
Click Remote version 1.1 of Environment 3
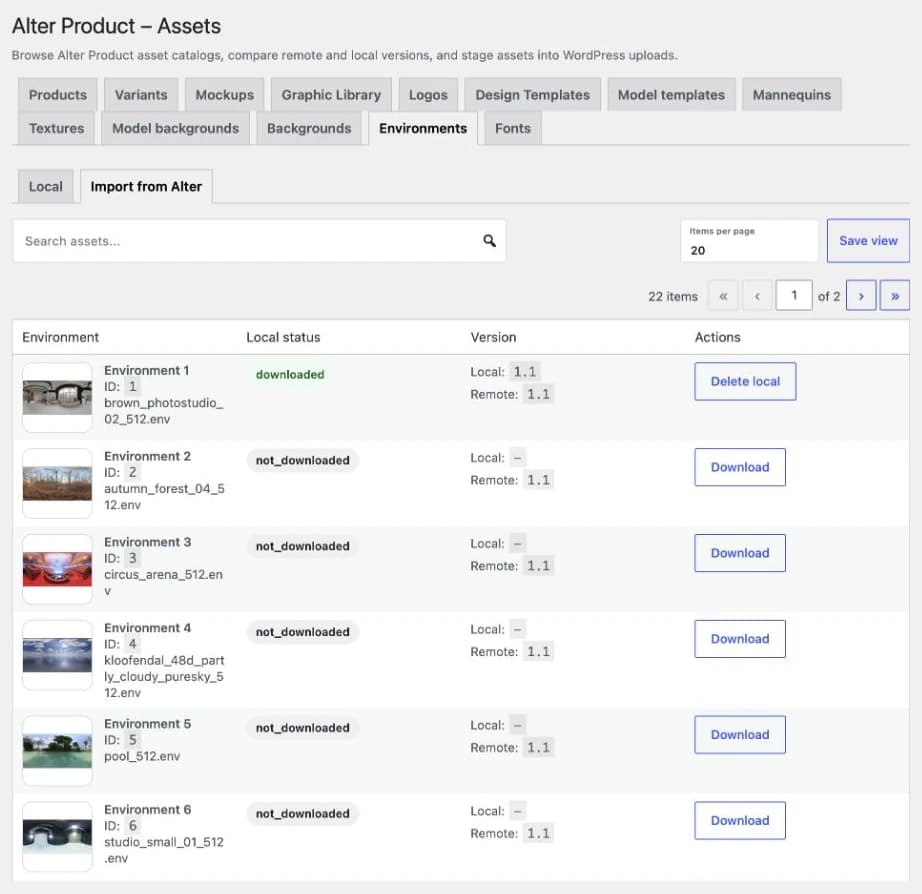(x=538, y=566)
